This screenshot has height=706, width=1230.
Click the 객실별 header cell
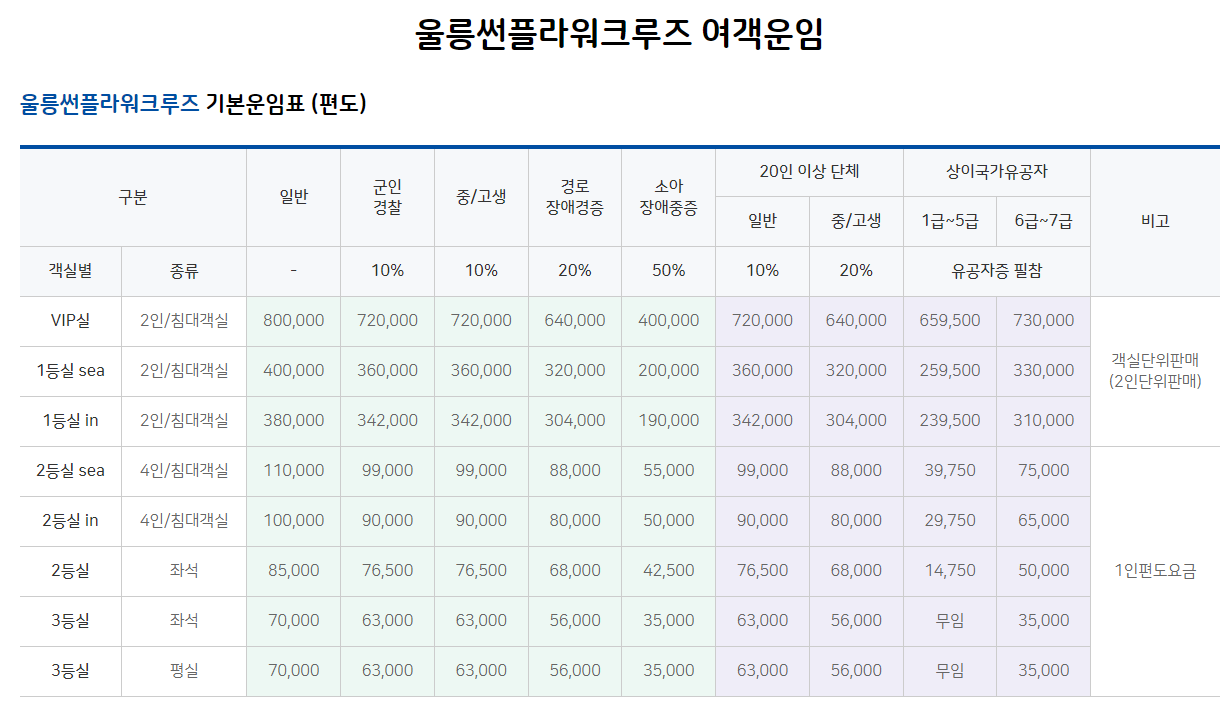70,271
